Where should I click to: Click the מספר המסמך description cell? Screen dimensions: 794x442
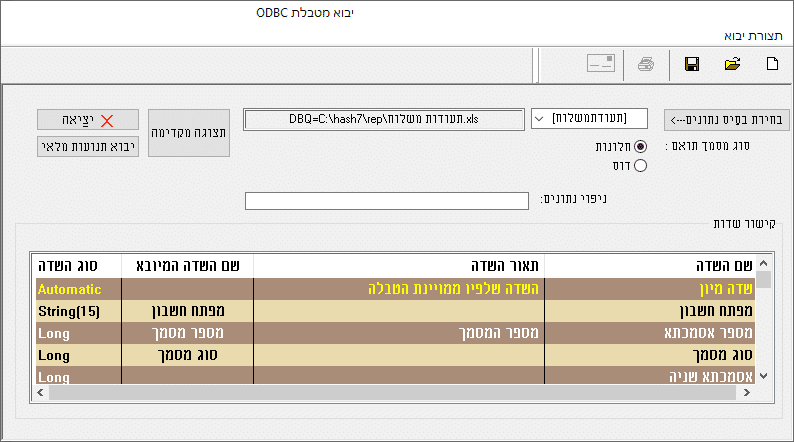pyautogui.click(x=399, y=333)
